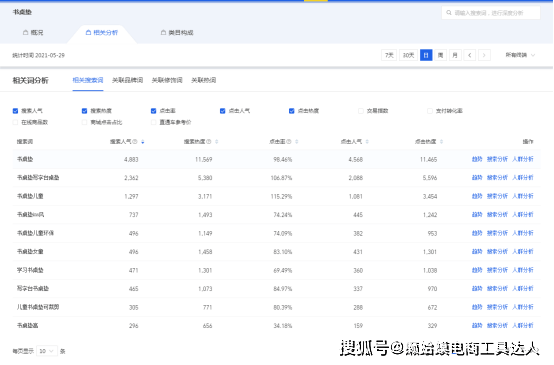
Task: Open 趋势 link in the 书桌垫儿童环保 row
Action: (477, 233)
